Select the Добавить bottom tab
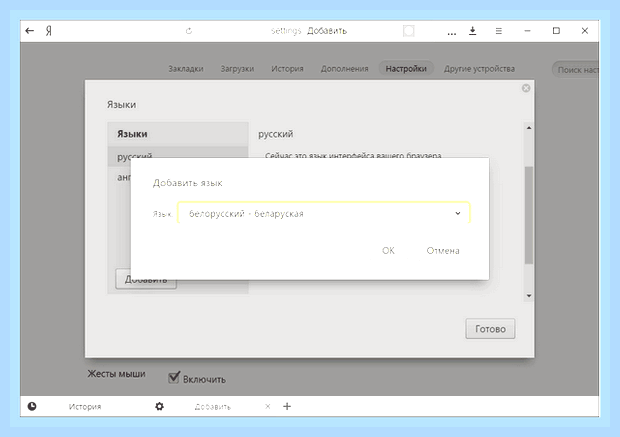 pos(213,407)
